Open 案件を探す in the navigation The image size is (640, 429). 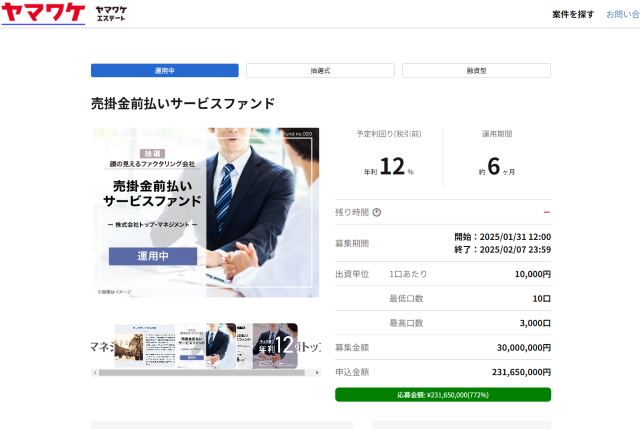click(573, 14)
